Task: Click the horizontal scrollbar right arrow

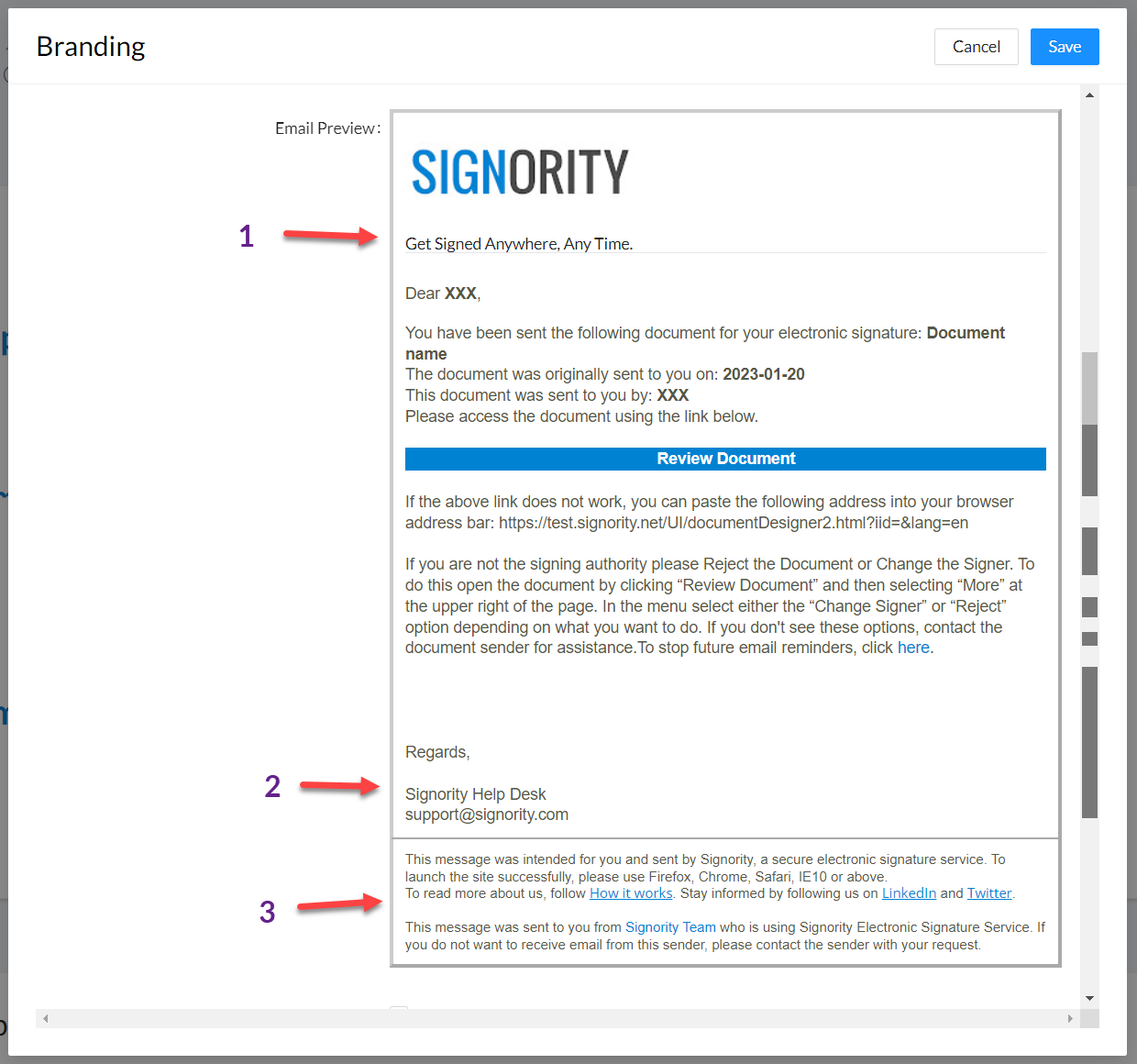Action: (x=1070, y=1018)
